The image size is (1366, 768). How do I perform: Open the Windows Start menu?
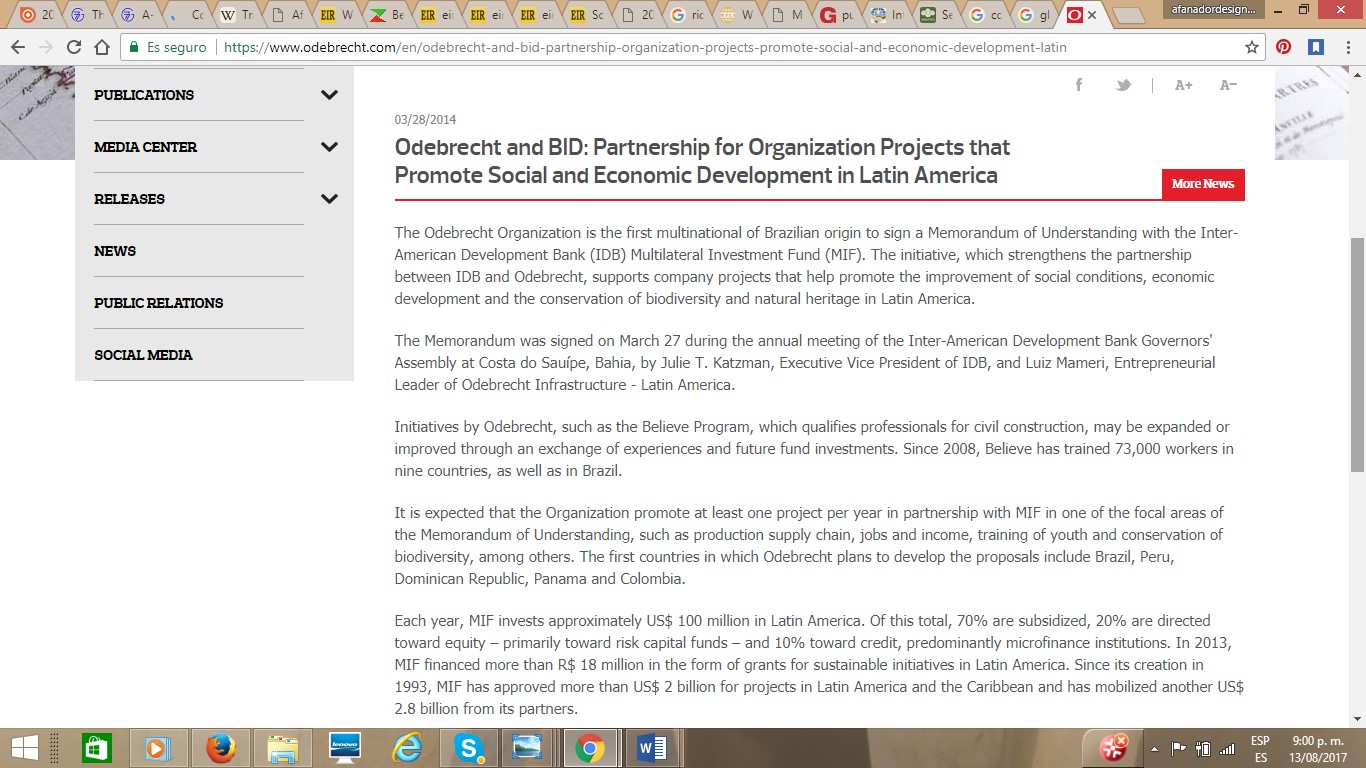(24, 748)
